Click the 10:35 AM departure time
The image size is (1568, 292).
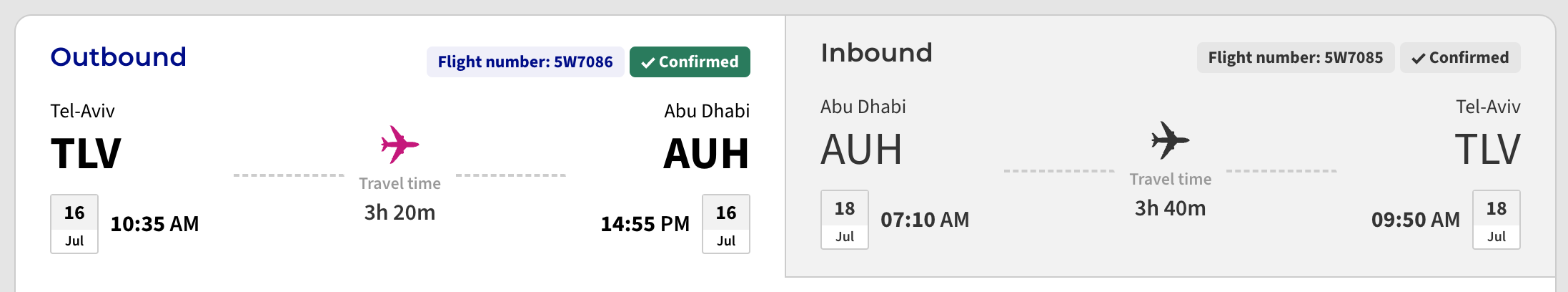point(154,224)
